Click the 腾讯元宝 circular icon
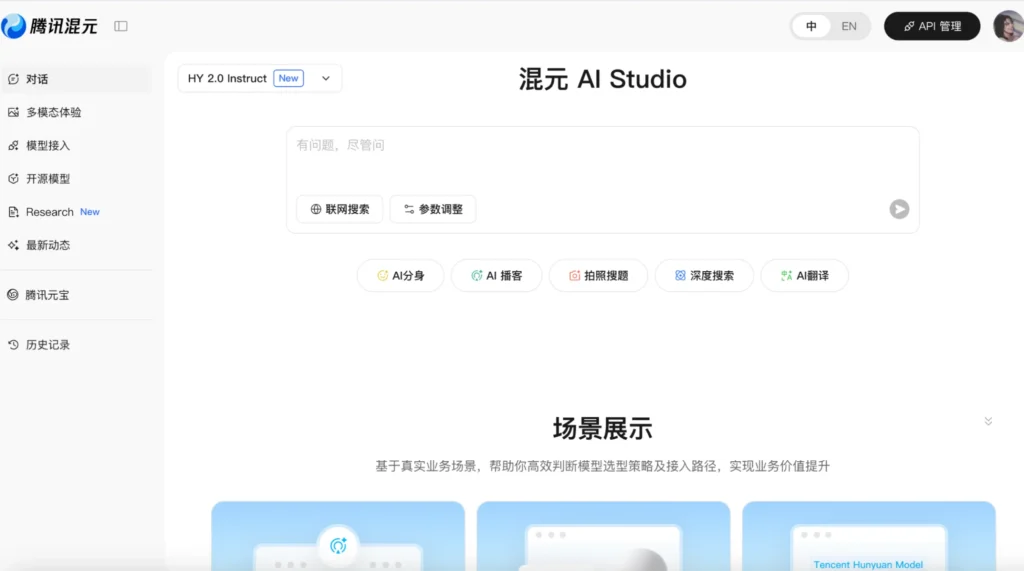 12,295
